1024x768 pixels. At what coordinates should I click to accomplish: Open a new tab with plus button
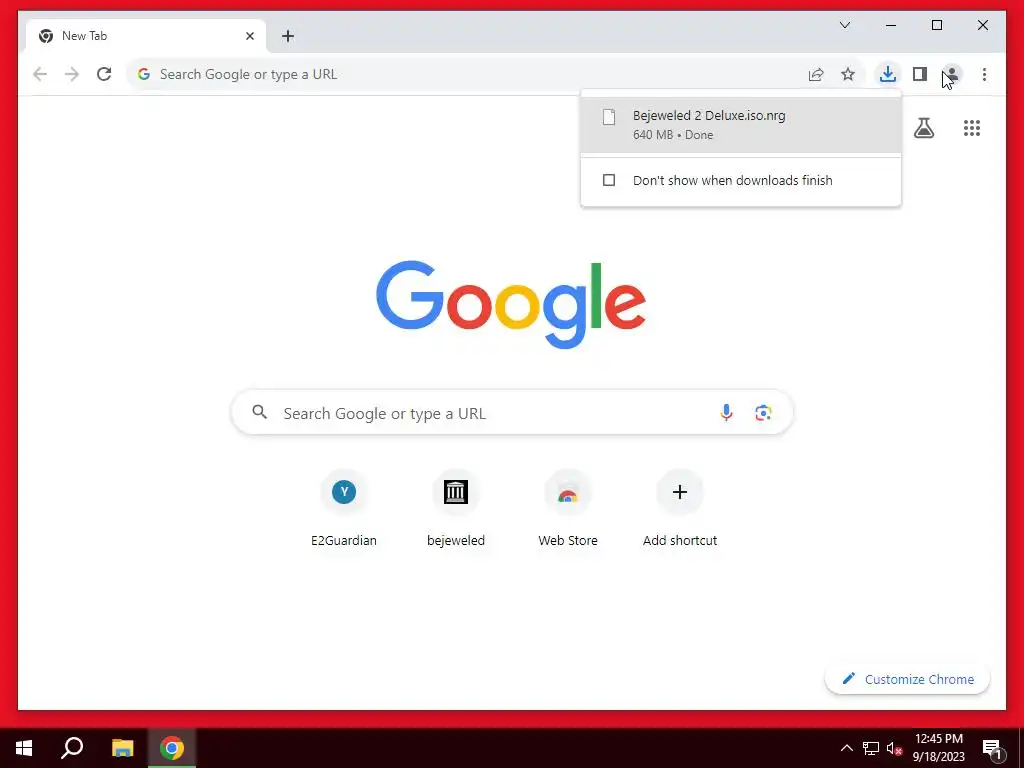(288, 36)
